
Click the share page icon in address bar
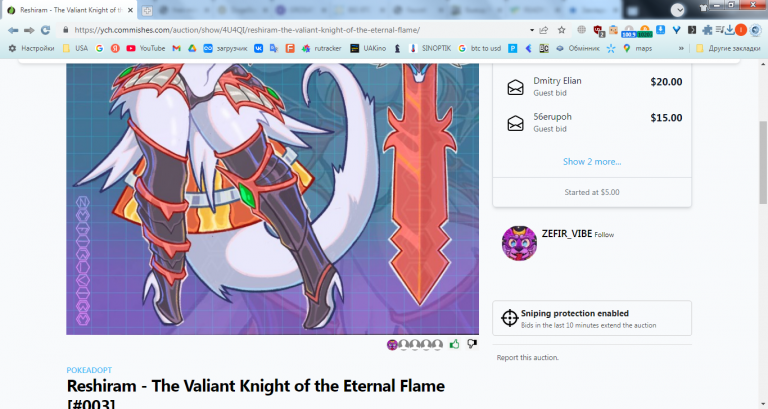pyautogui.click(x=544, y=30)
